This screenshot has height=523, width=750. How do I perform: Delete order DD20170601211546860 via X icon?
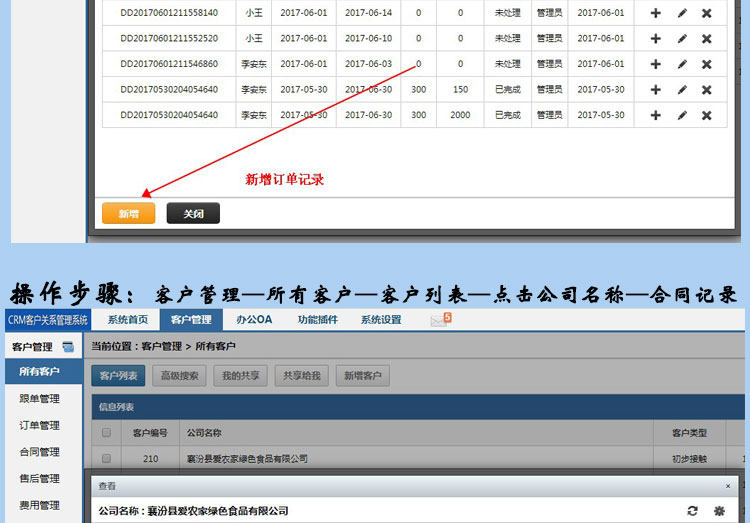706,64
